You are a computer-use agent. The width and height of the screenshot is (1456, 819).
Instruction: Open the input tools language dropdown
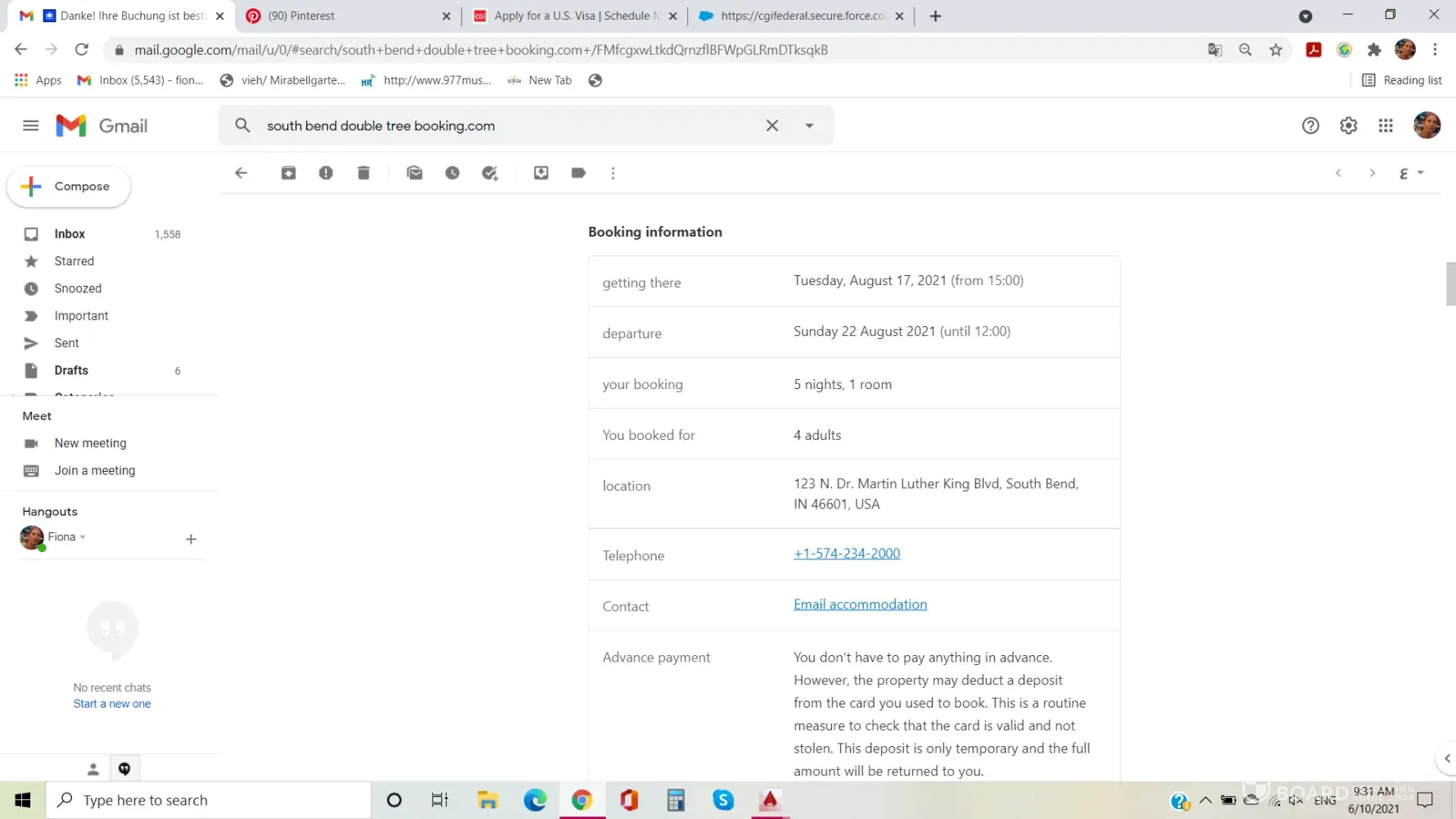1420,173
